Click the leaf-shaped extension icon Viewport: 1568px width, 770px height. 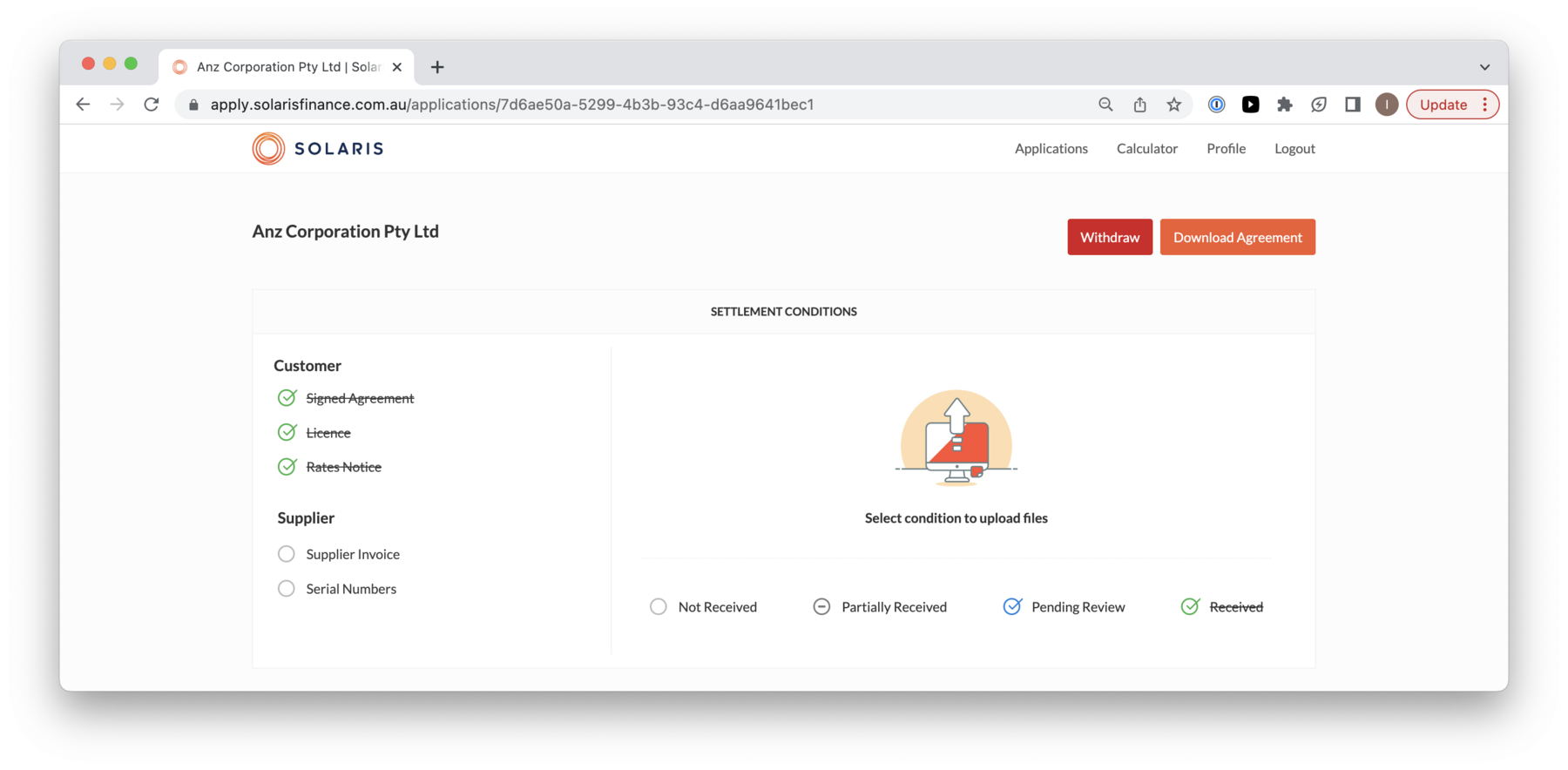tap(1319, 105)
